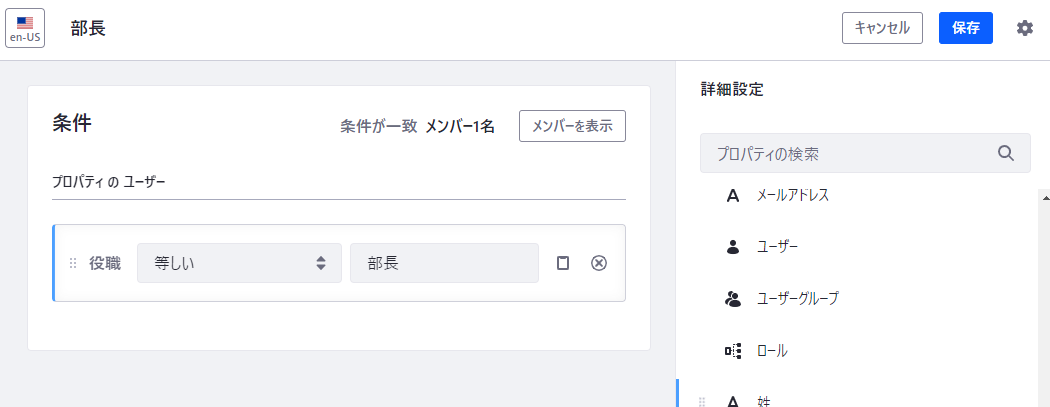Select the ユーザー person icon
The height and width of the screenshot is (407, 1050).
point(732,246)
